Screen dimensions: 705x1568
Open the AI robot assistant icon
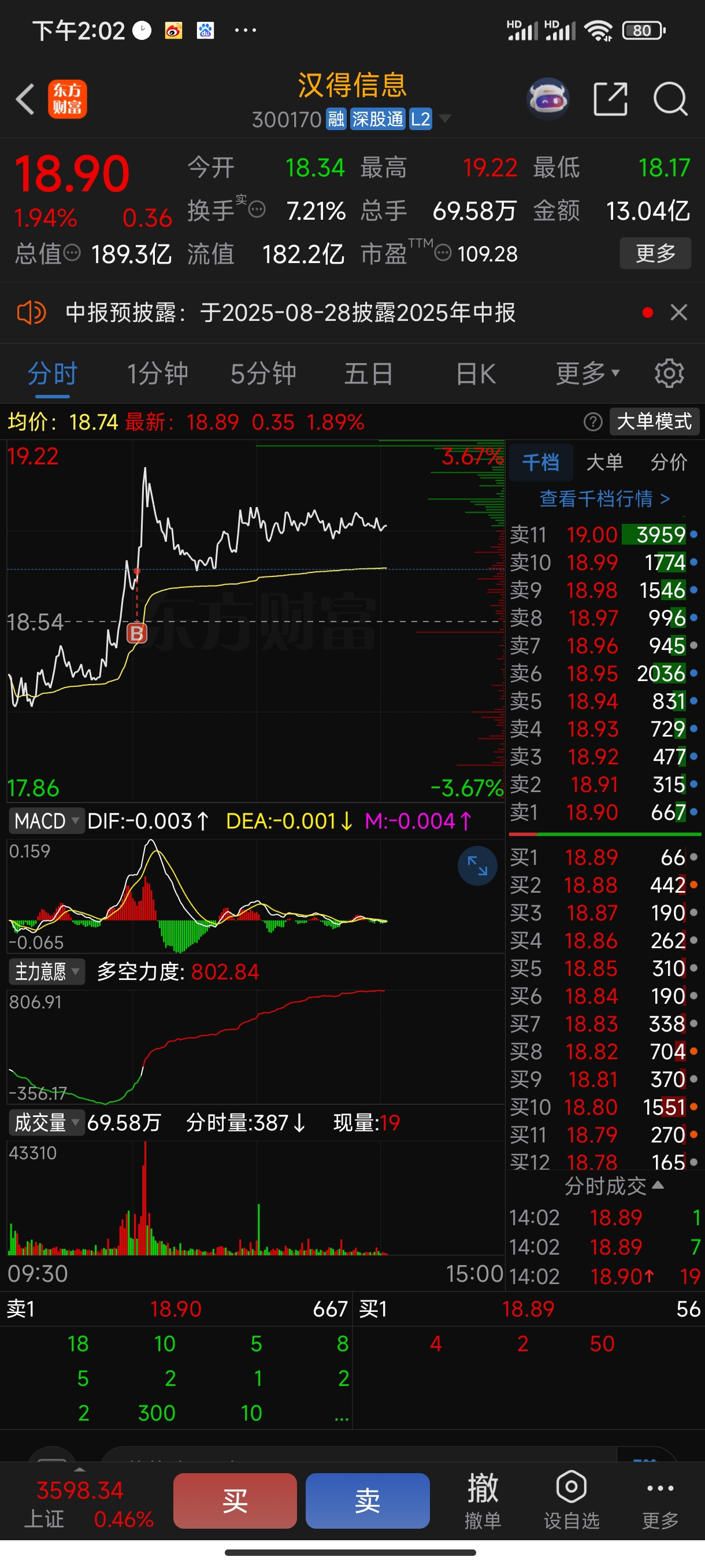click(548, 99)
